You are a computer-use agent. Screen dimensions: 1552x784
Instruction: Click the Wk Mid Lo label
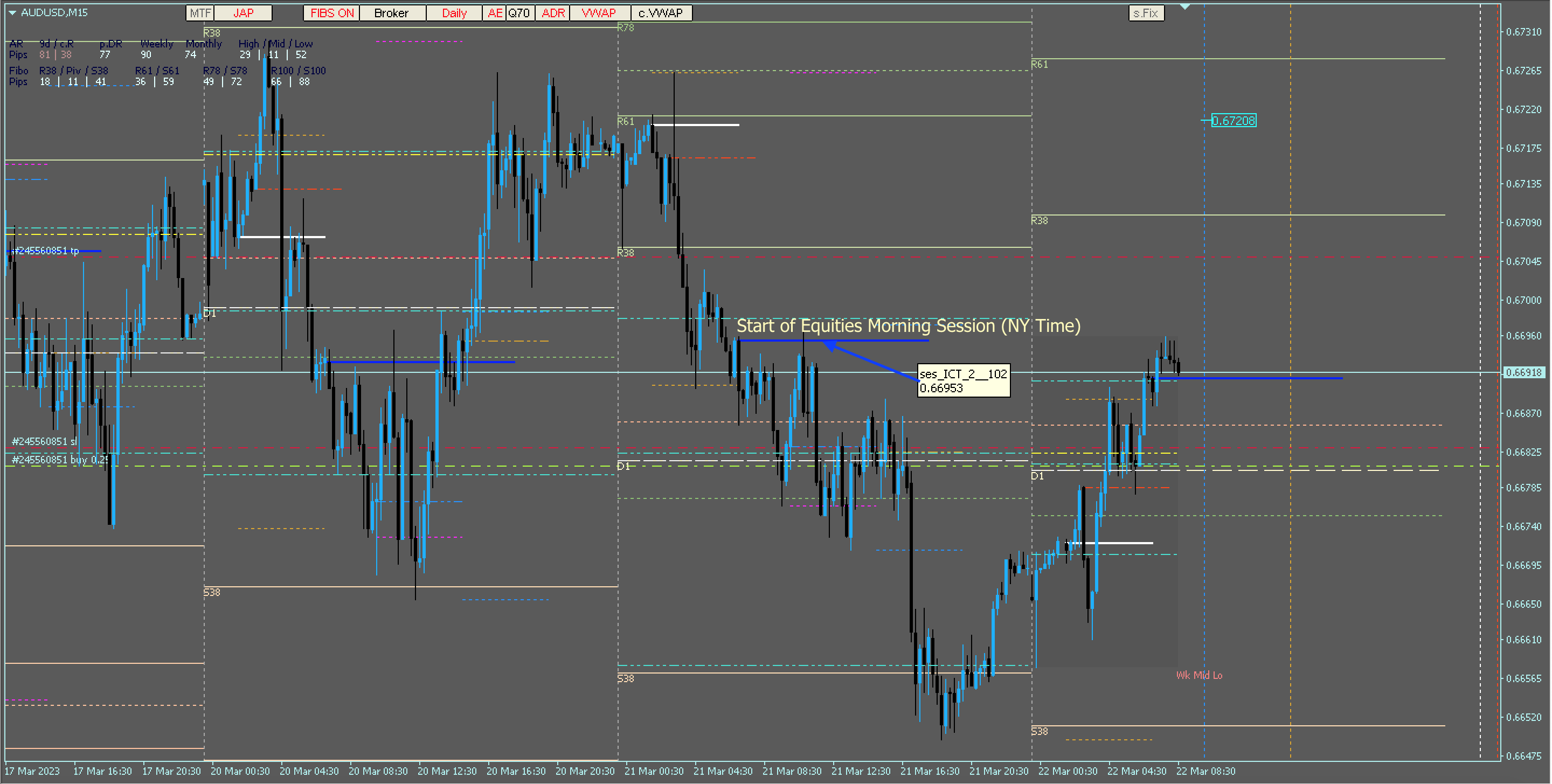click(x=1198, y=676)
